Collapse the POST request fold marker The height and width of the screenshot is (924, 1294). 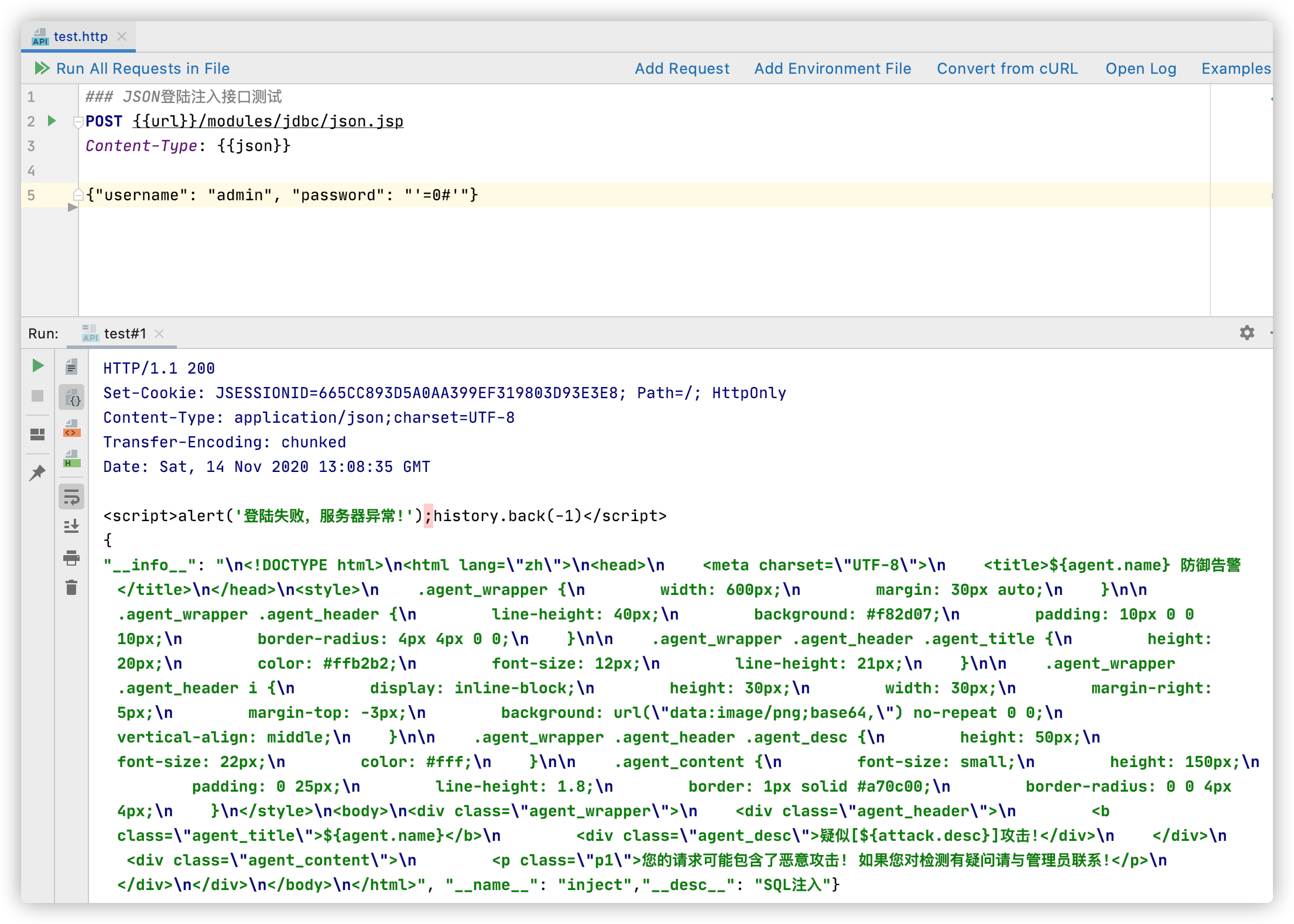(78, 122)
